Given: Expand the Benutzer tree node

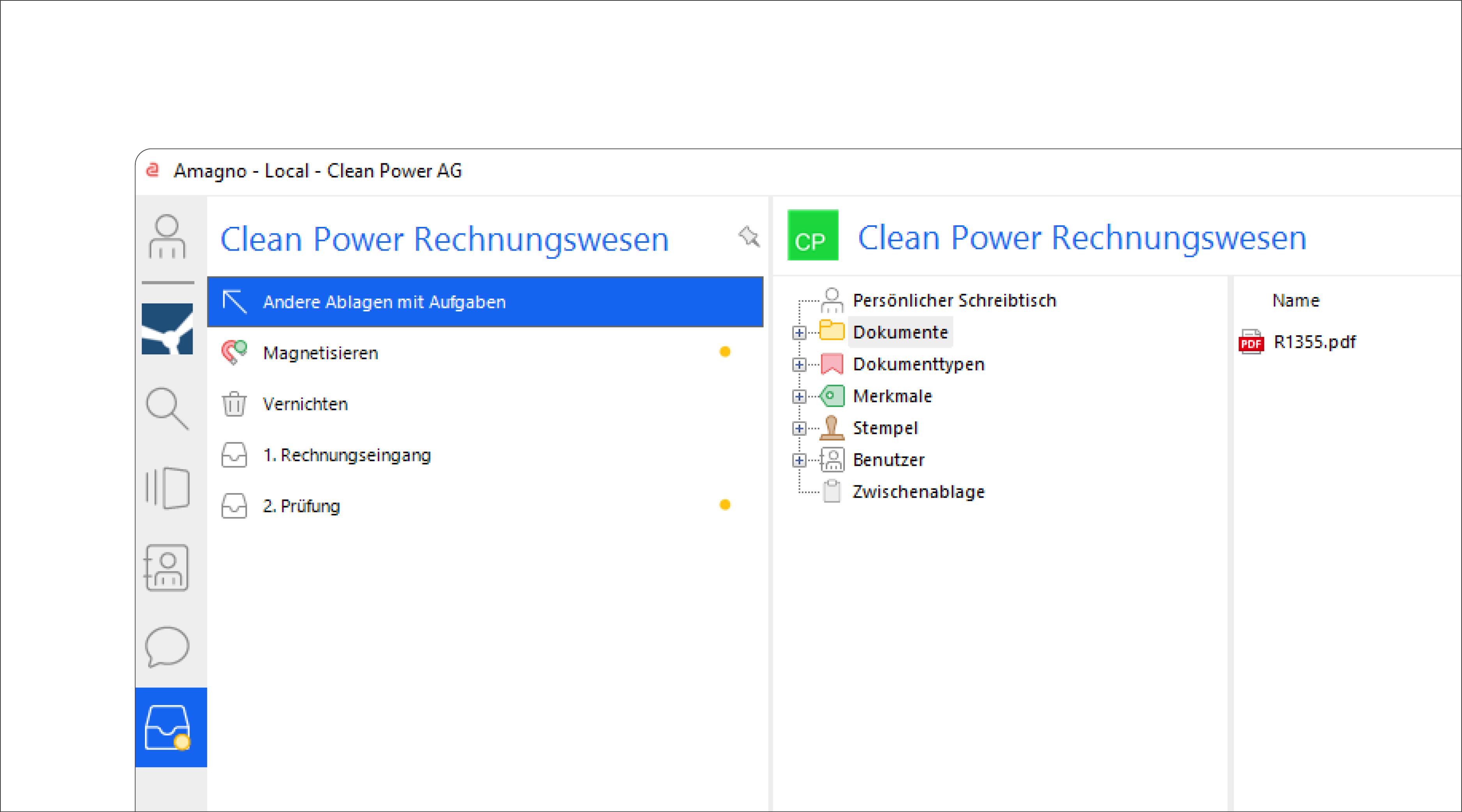Looking at the screenshot, I should click(x=799, y=460).
